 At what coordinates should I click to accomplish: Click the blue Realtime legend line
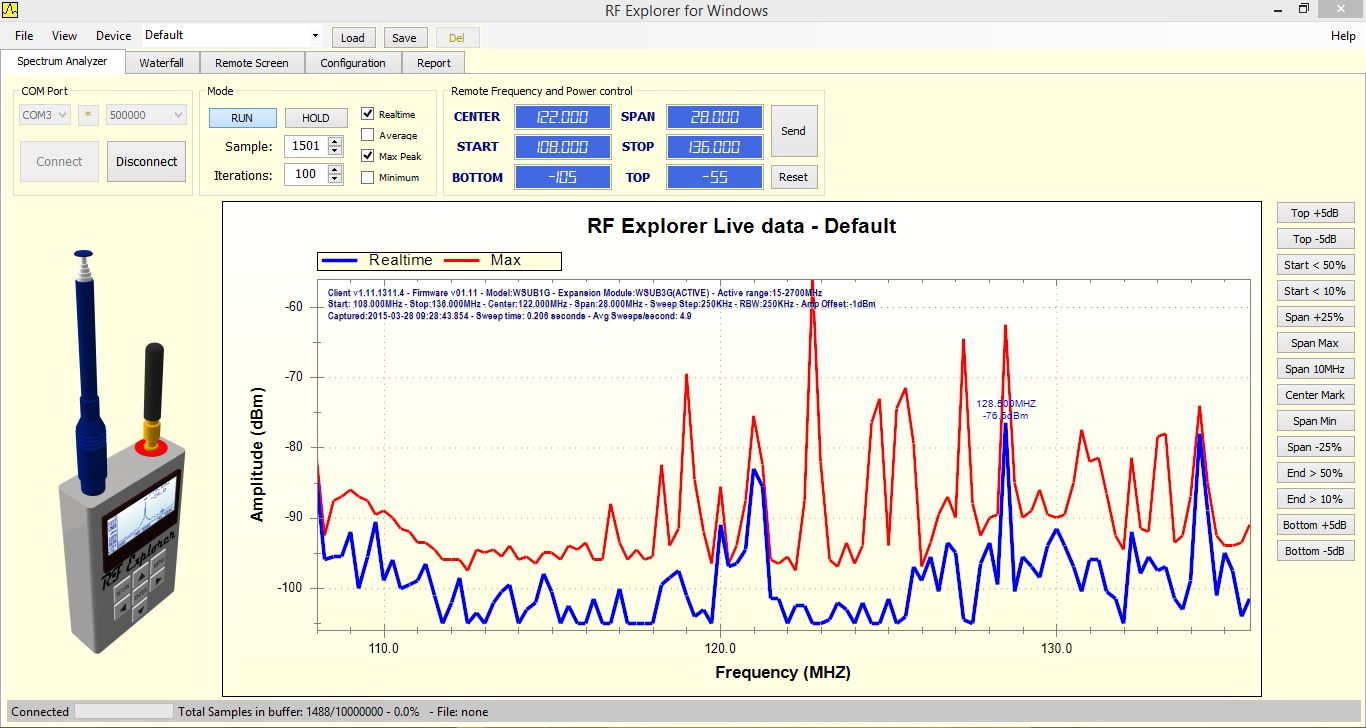[x=340, y=261]
